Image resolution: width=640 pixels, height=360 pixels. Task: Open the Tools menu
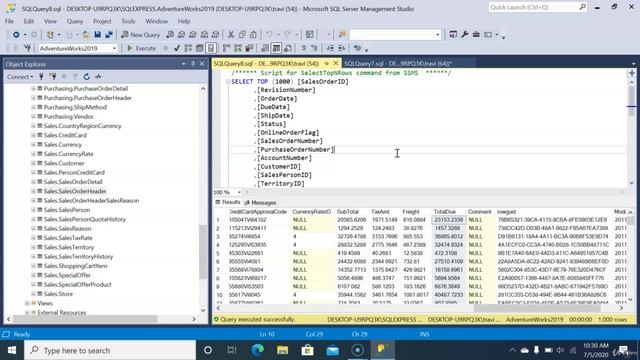tap(128, 21)
